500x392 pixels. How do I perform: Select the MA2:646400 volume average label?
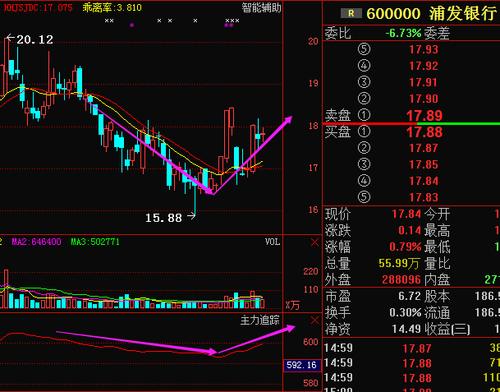pyautogui.click(x=36, y=242)
